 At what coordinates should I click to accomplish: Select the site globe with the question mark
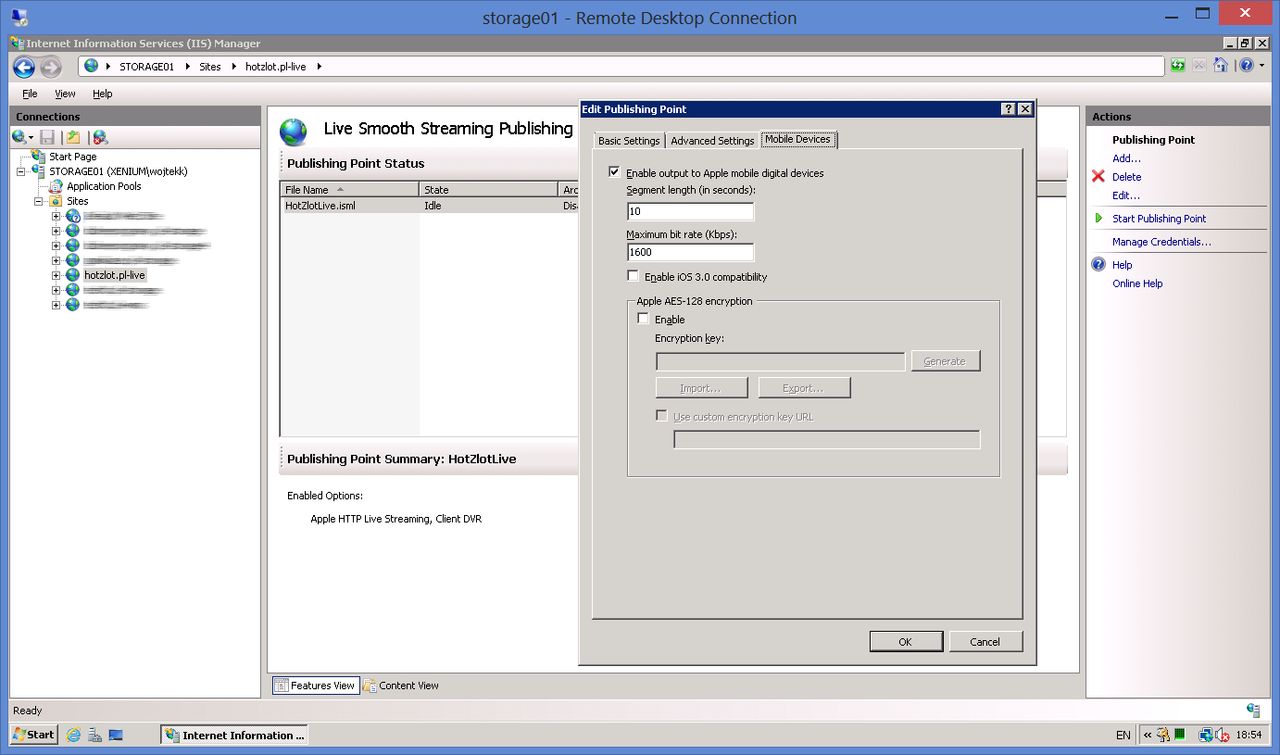tap(73, 216)
